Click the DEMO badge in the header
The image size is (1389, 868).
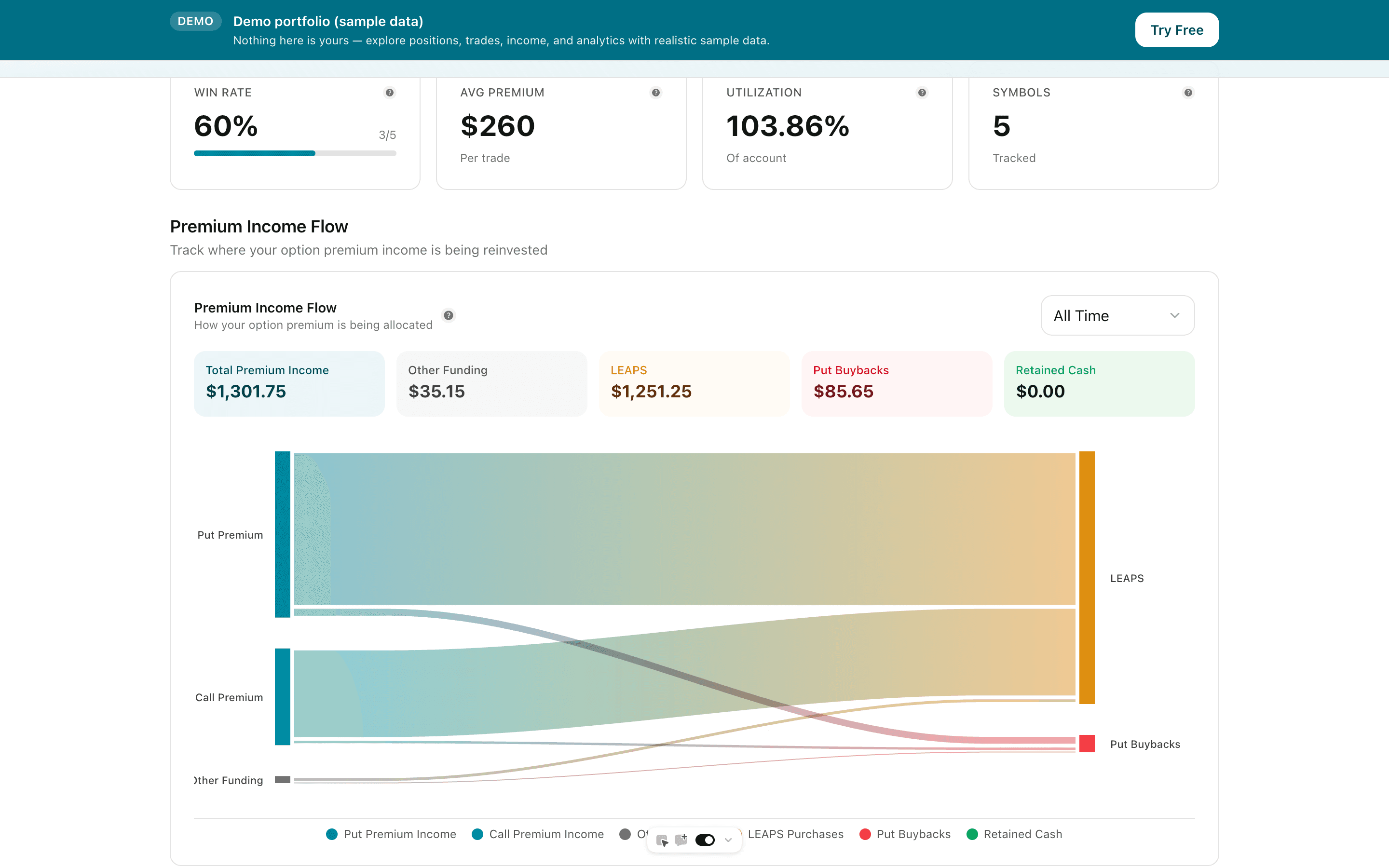[195, 21]
